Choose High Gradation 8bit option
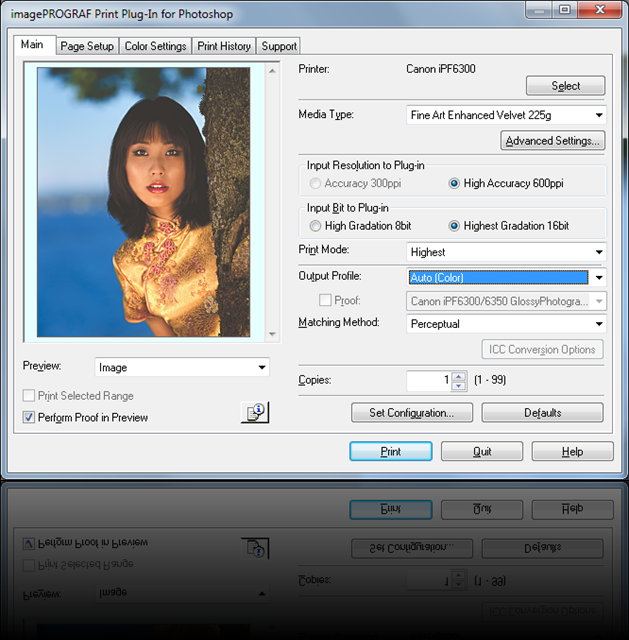629x640 pixels. (x=315, y=226)
